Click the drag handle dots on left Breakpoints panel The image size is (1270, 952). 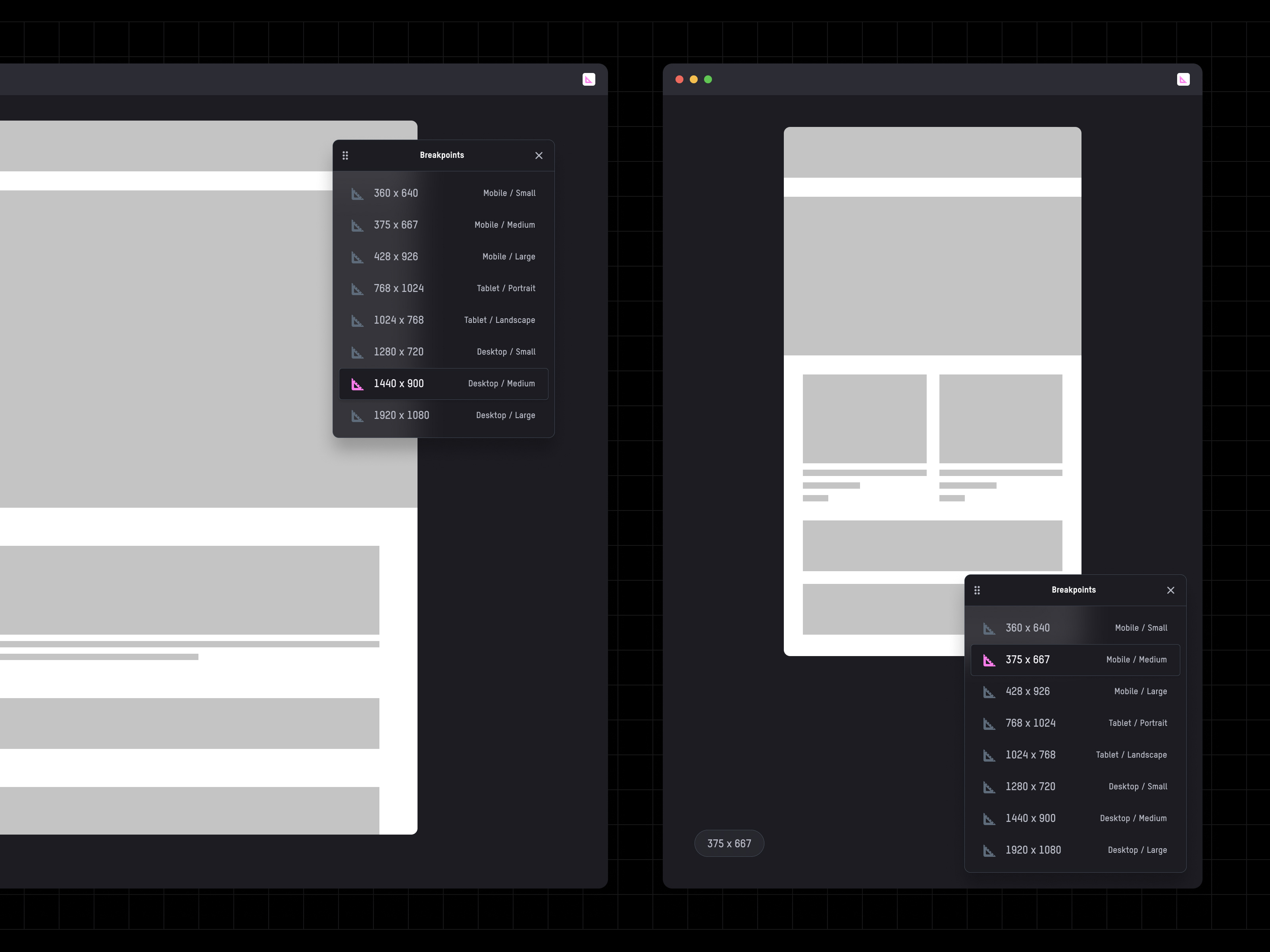345,155
